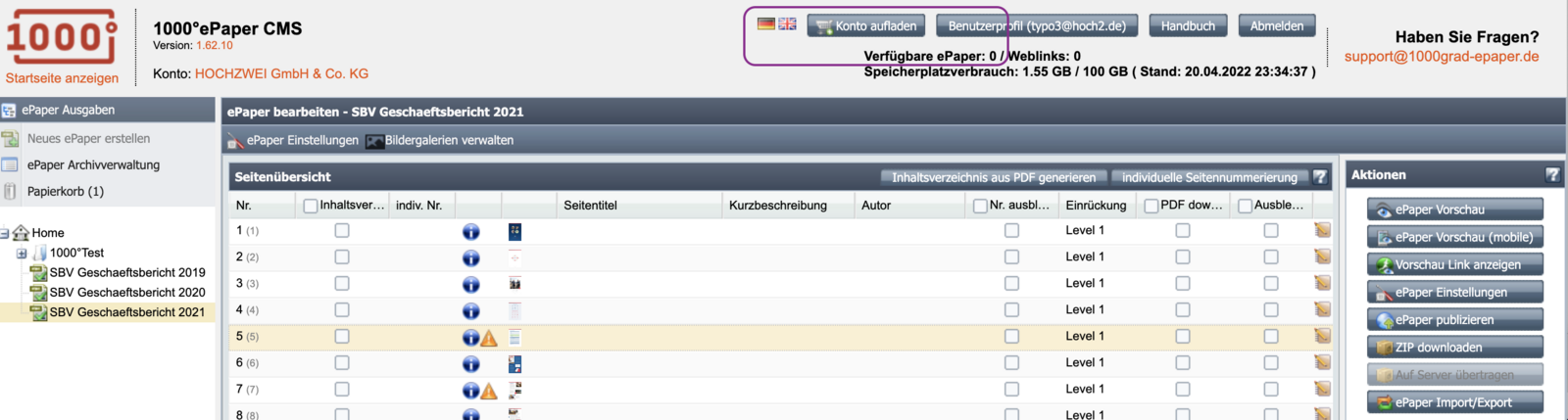Viewport: 1568px width, 420px height.
Task: Open the support@1000grad-epaper.de email link
Action: pos(1441,57)
